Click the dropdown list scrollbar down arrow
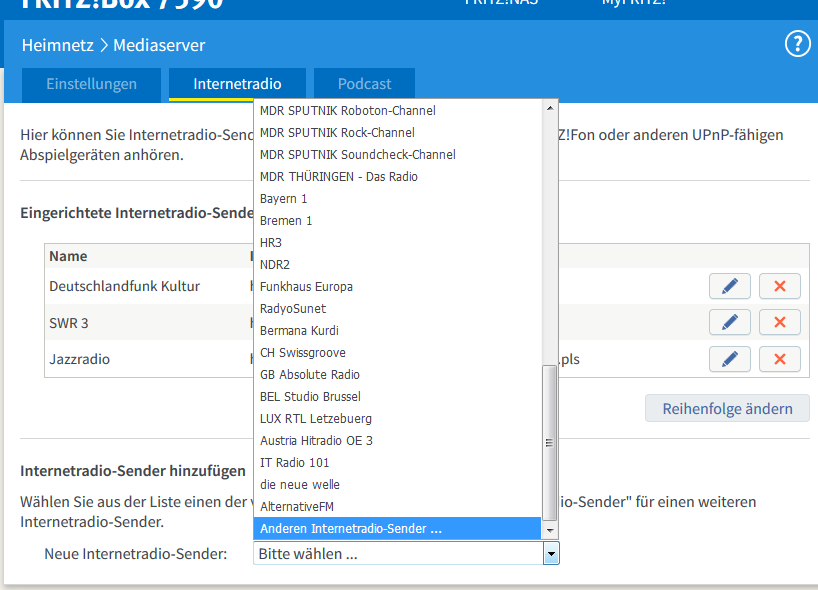The image size is (818, 590). 550,531
